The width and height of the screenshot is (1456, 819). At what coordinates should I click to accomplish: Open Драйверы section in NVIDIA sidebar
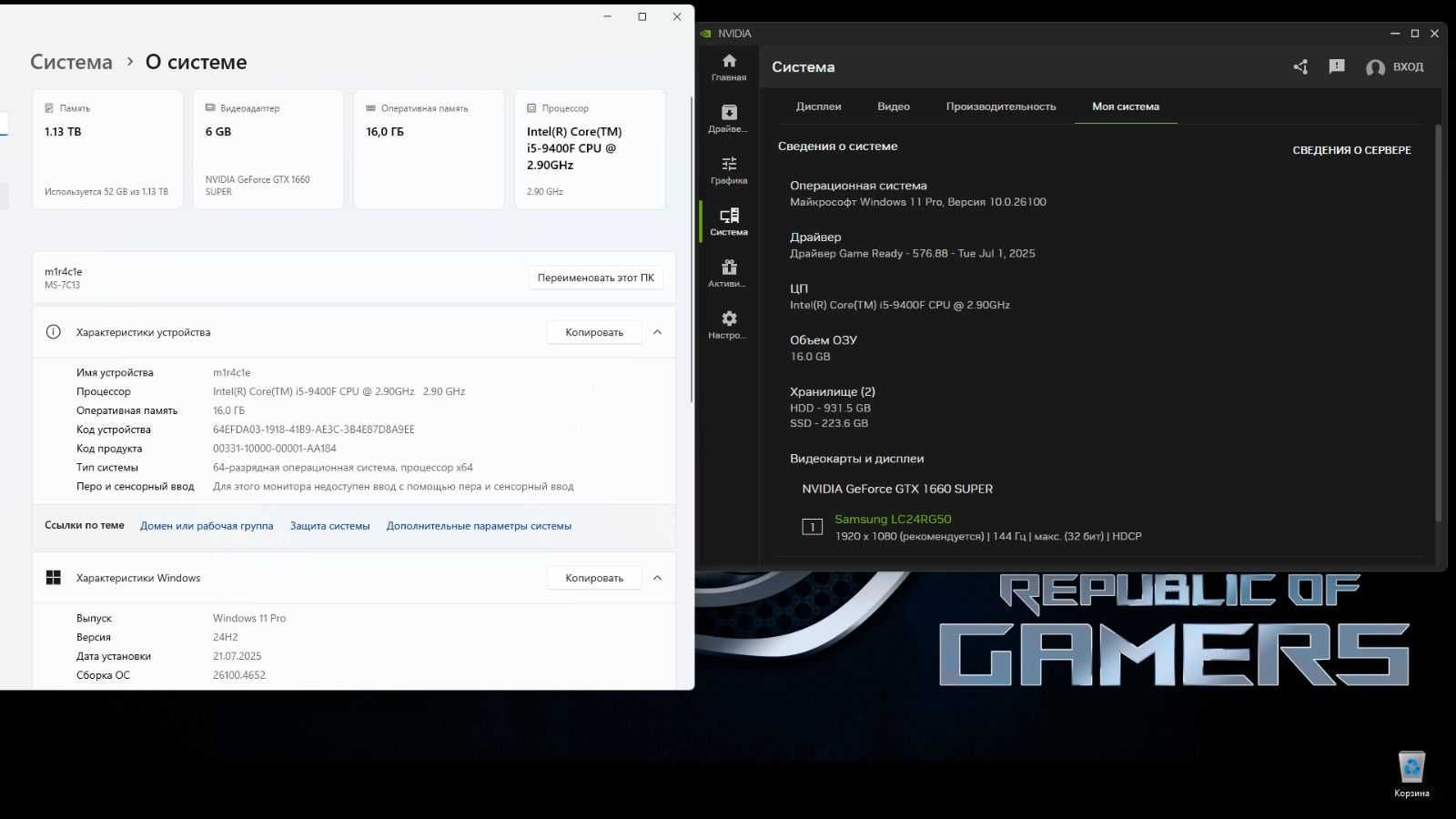(x=729, y=119)
